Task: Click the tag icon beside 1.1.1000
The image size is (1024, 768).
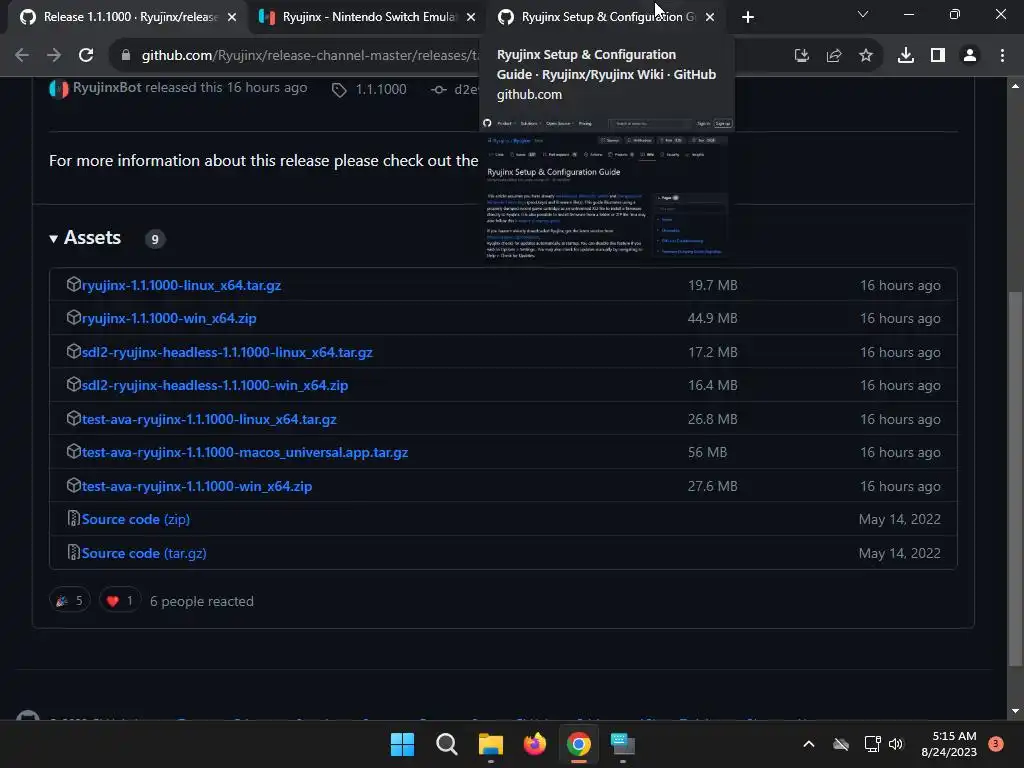Action: (339, 90)
